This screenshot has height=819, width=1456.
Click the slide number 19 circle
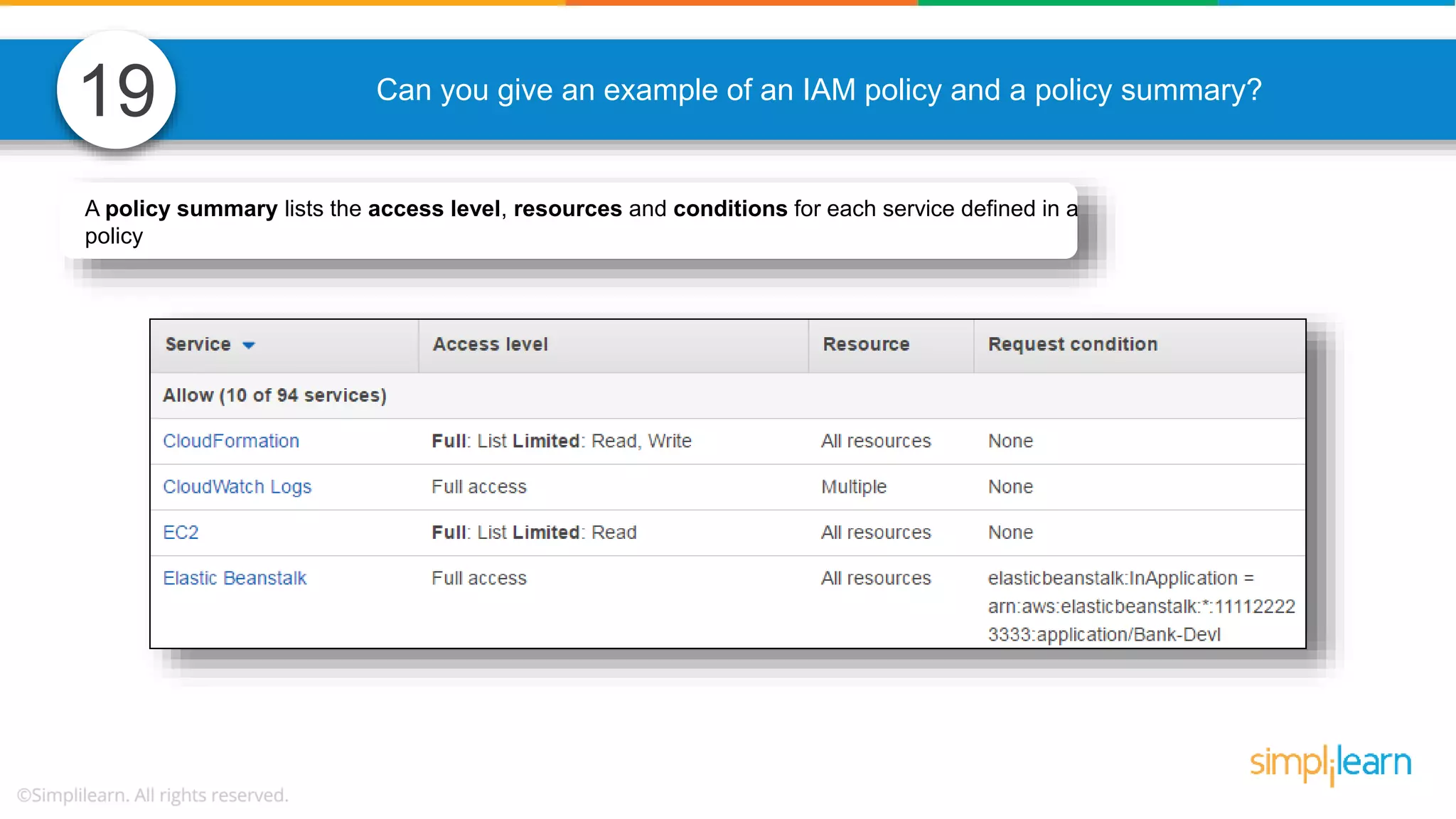coord(117,90)
